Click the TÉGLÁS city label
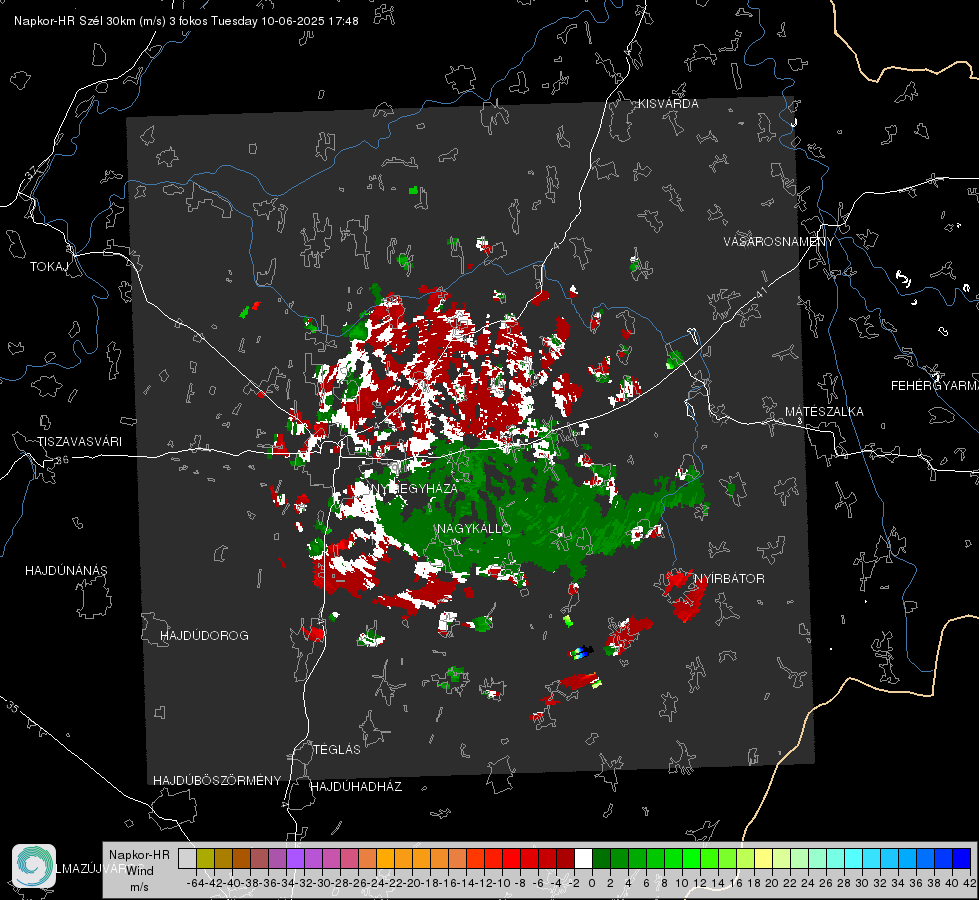979x900 pixels. click(337, 749)
